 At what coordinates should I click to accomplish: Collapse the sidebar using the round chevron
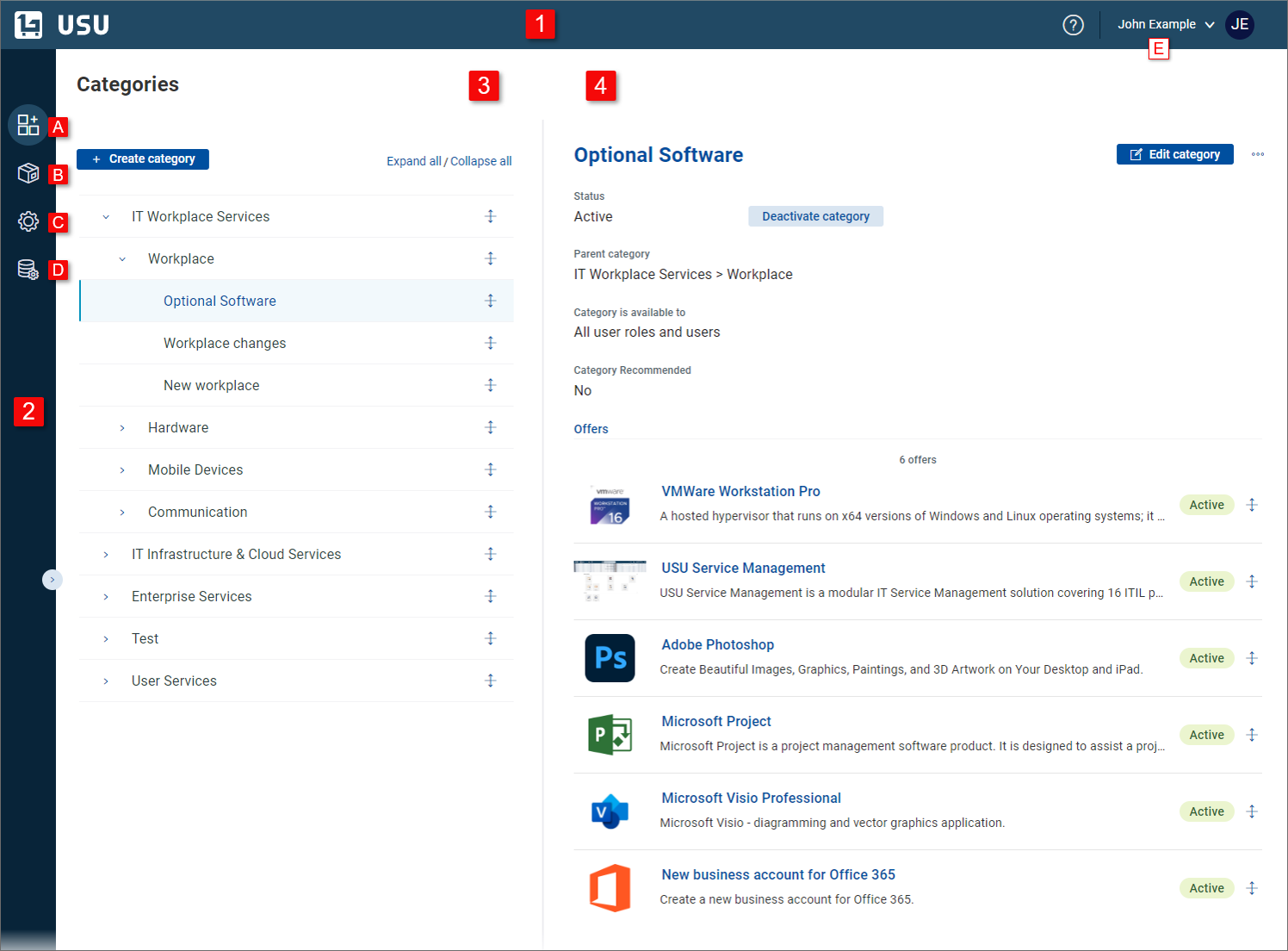53,580
